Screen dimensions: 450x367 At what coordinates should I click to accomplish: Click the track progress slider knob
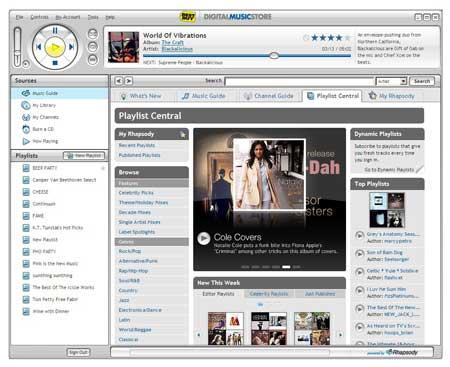tap(274, 55)
